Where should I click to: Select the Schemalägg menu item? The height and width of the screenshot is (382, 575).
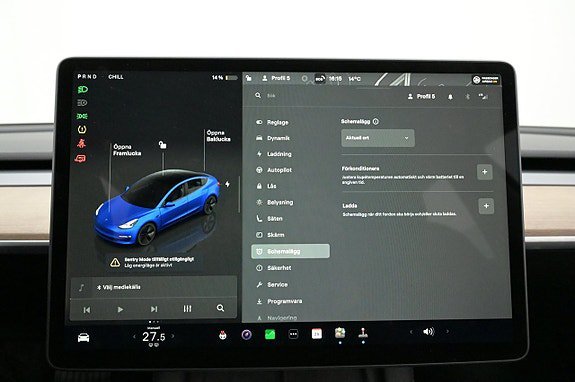(x=290, y=251)
